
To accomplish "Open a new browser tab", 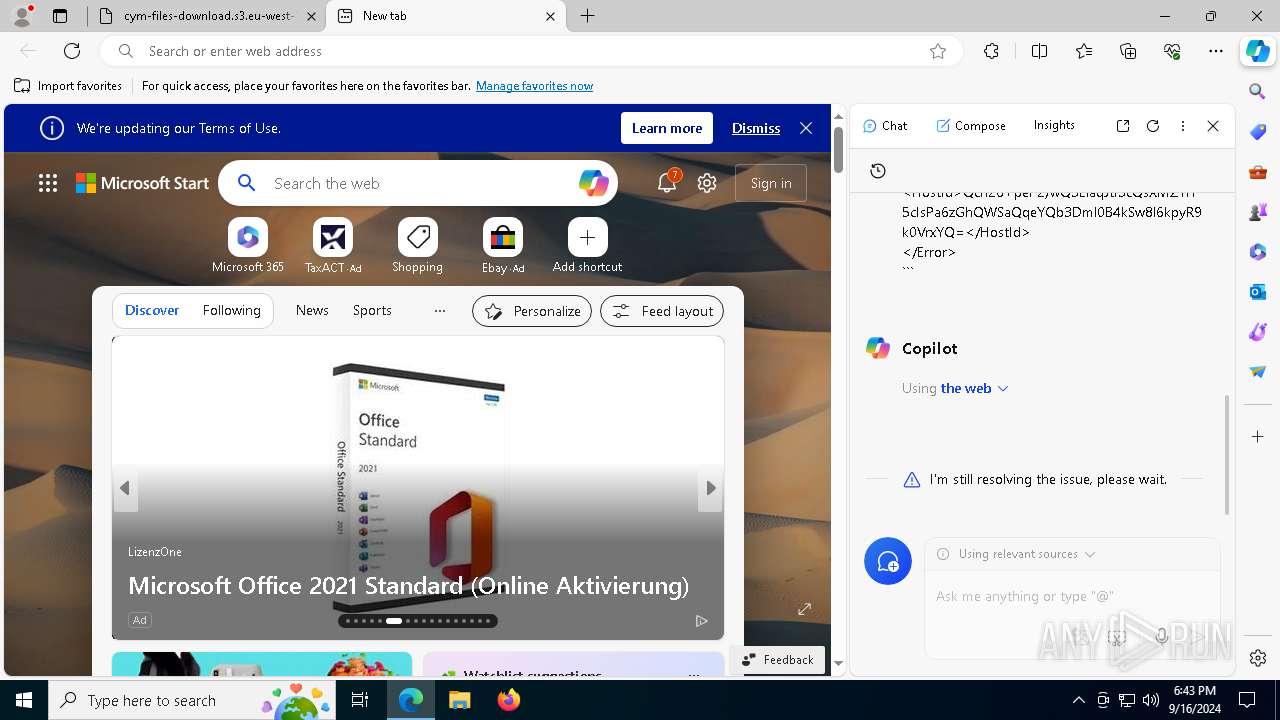I will [588, 16].
